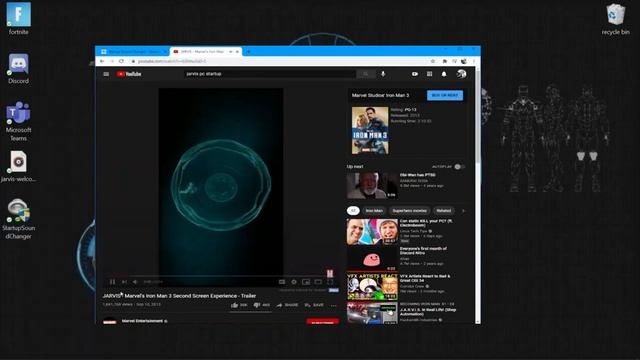Bookmark this page with the star icon
The width and height of the screenshot is (640, 360).
433,61
